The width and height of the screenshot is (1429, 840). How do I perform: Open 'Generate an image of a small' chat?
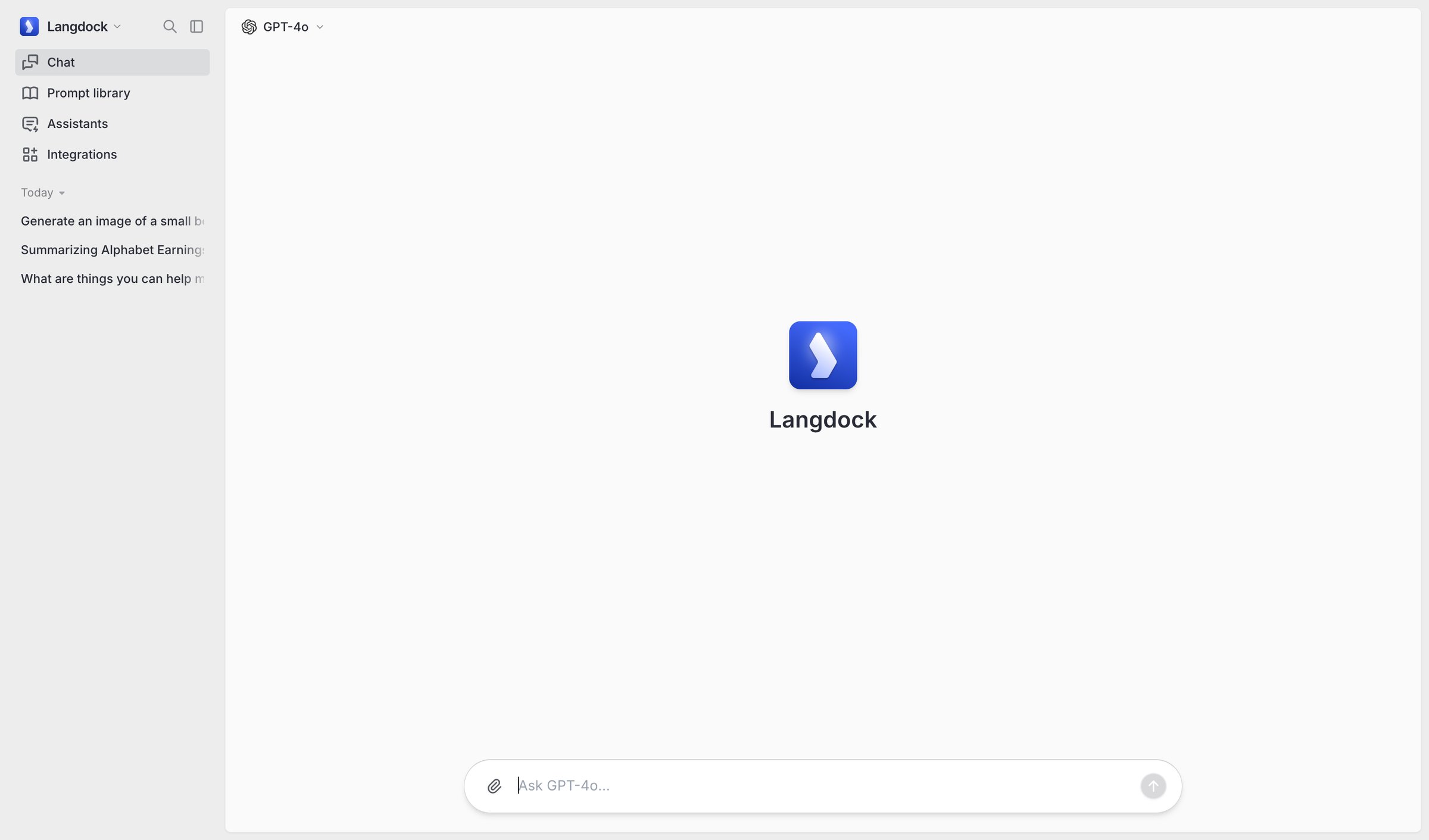(x=113, y=221)
